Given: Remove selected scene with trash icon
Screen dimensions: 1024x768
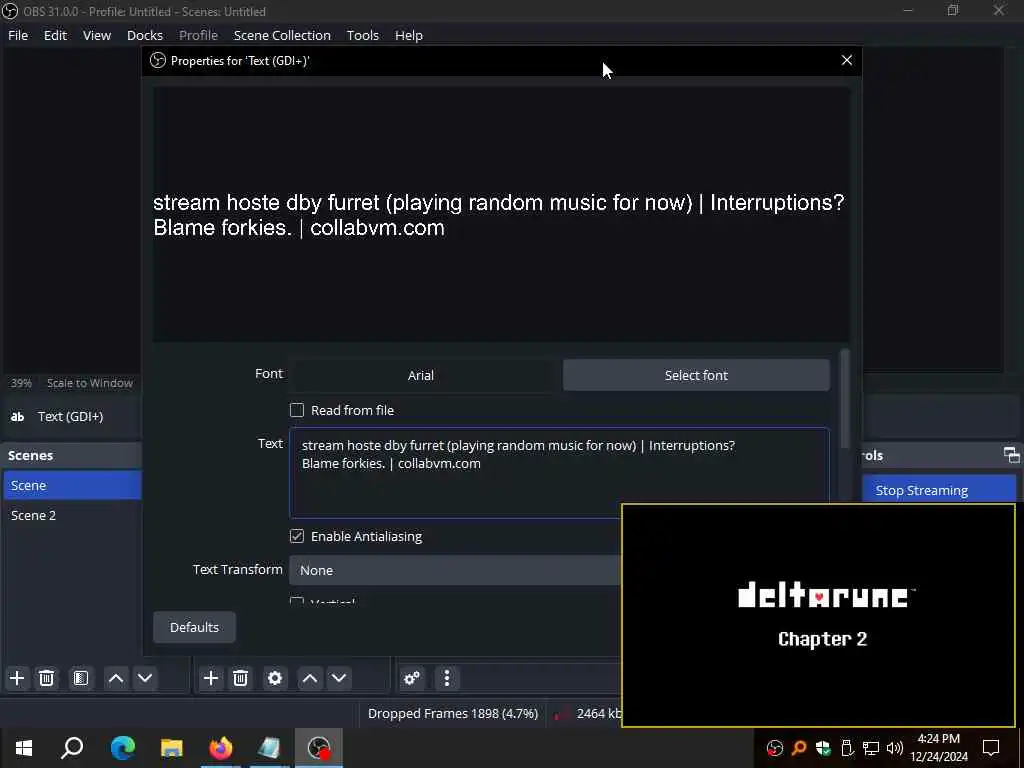Looking at the screenshot, I should click(x=46, y=678).
